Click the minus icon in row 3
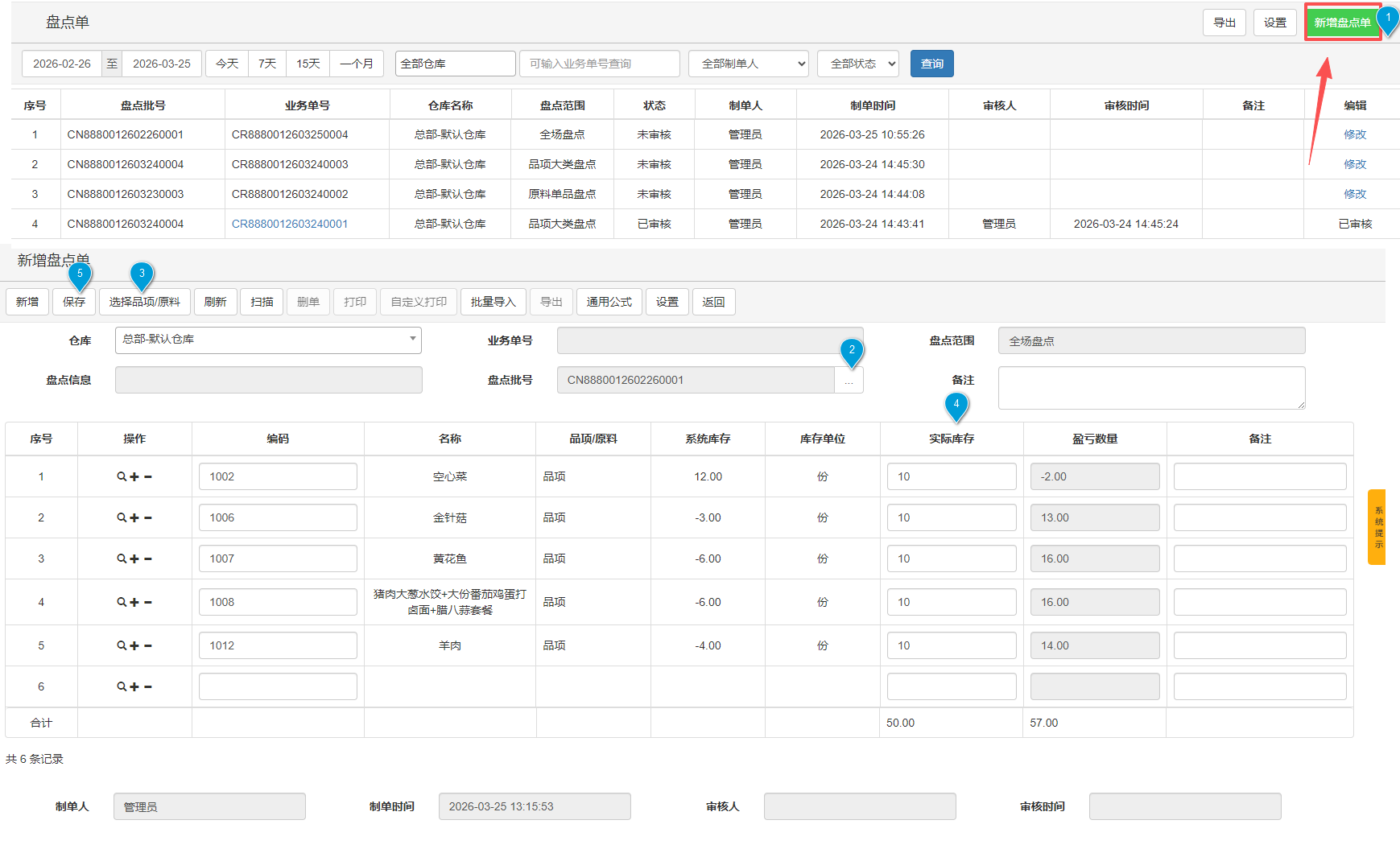The width and height of the screenshot is (1400, 849). (x=148, y=558)
